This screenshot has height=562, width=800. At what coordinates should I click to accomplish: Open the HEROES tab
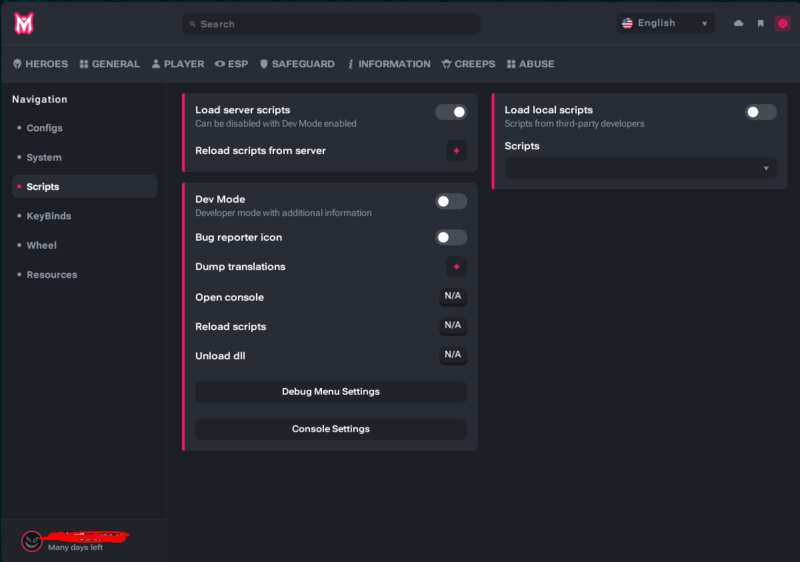click(x=40, y=64)
